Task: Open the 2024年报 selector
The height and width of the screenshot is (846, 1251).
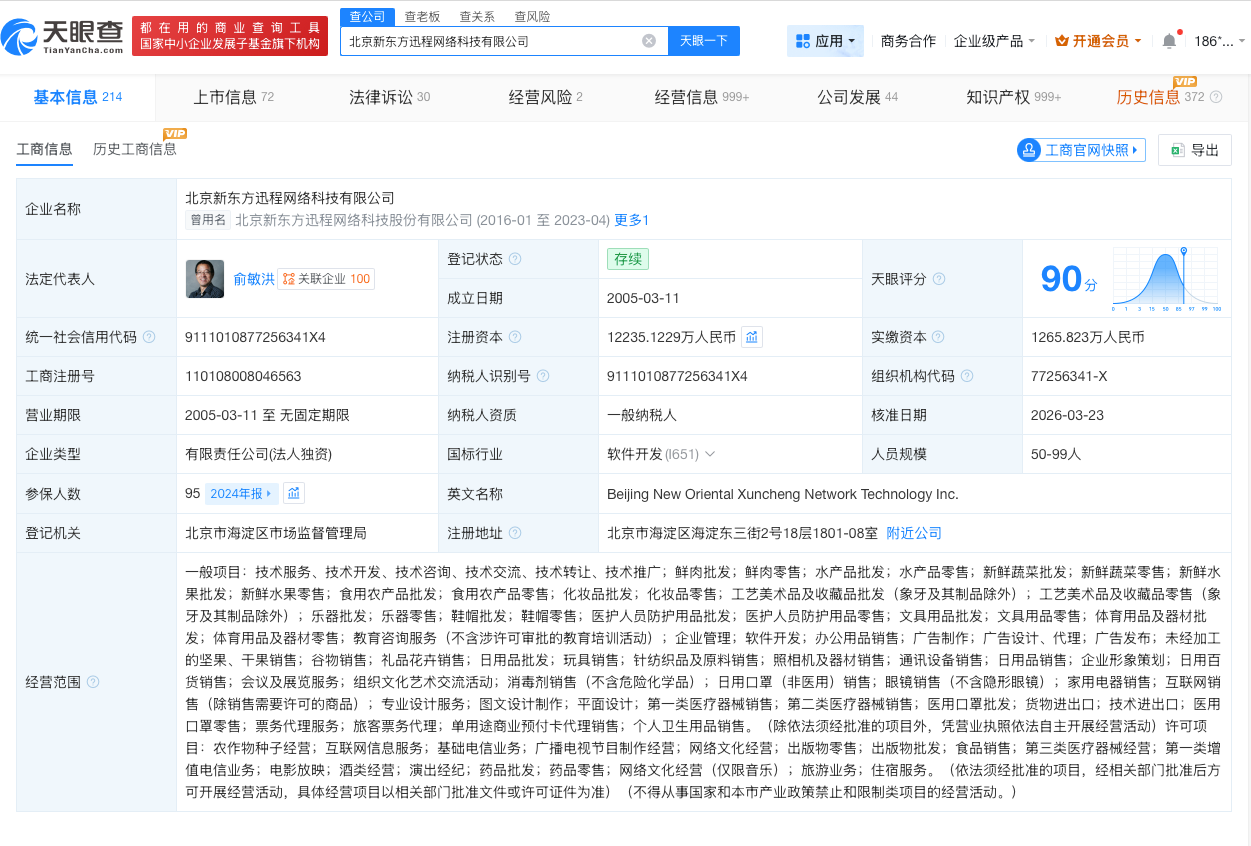Action: tap(242, 493)
